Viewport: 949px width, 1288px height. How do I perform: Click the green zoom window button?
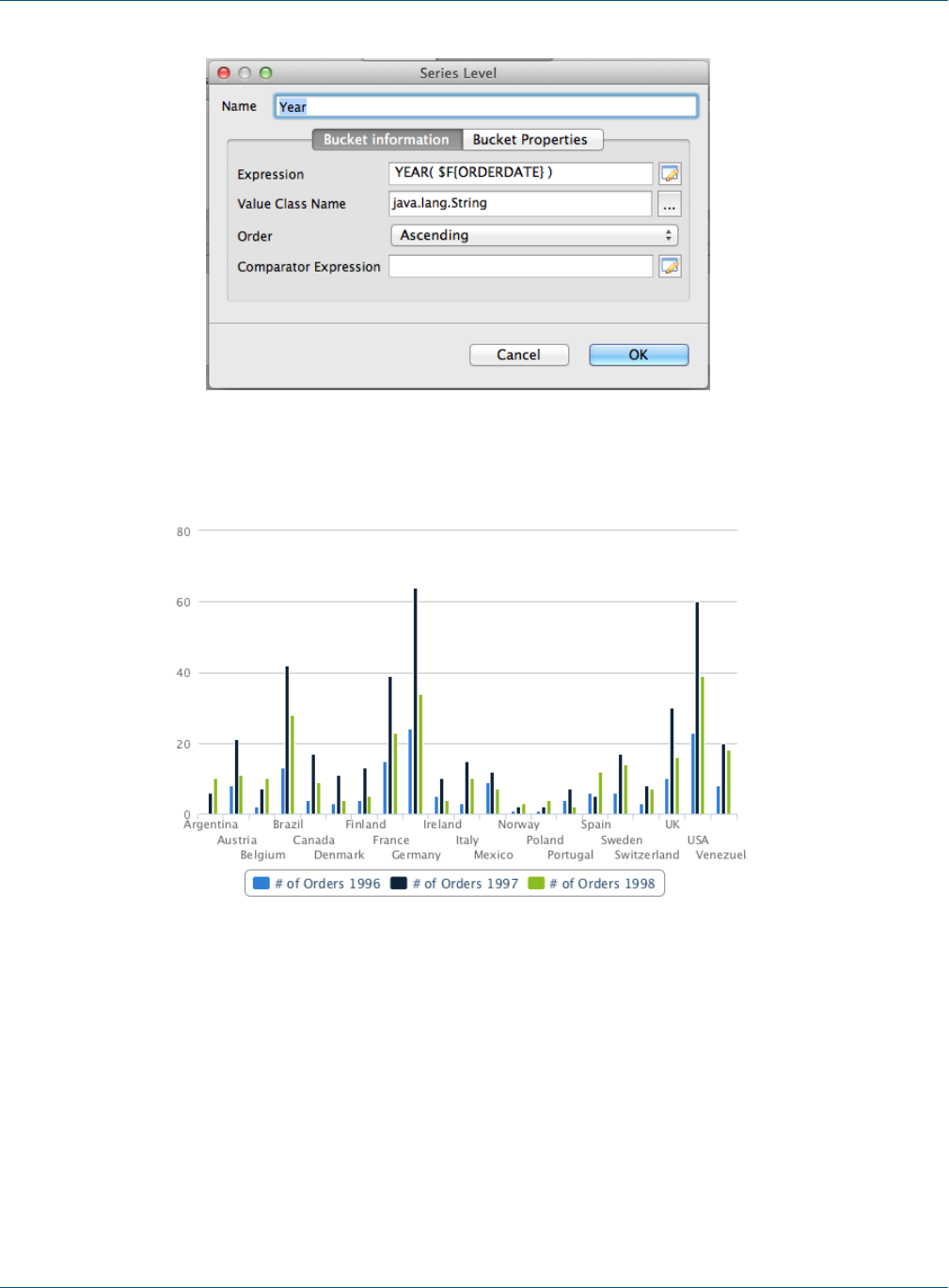pyautogui.click(x=265, y=72)
